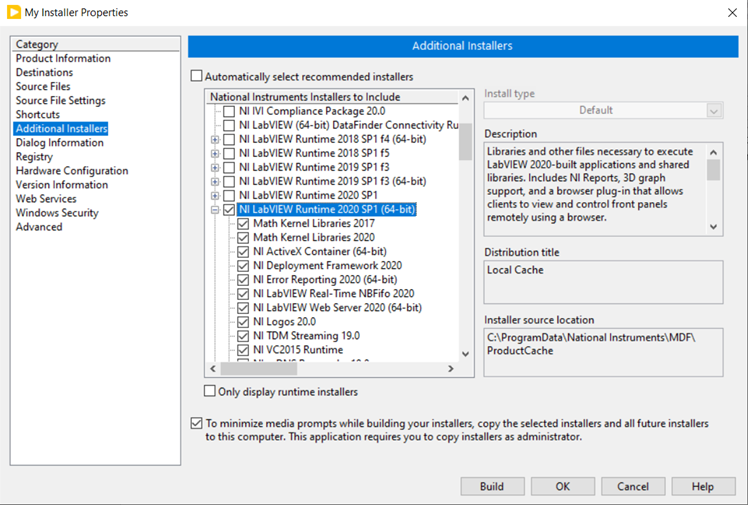The width and height of the screenshot is (748, 505).
Task: Check NI LabVIEW Runtime 2020 SP1 box
Action: coord(229,196)
